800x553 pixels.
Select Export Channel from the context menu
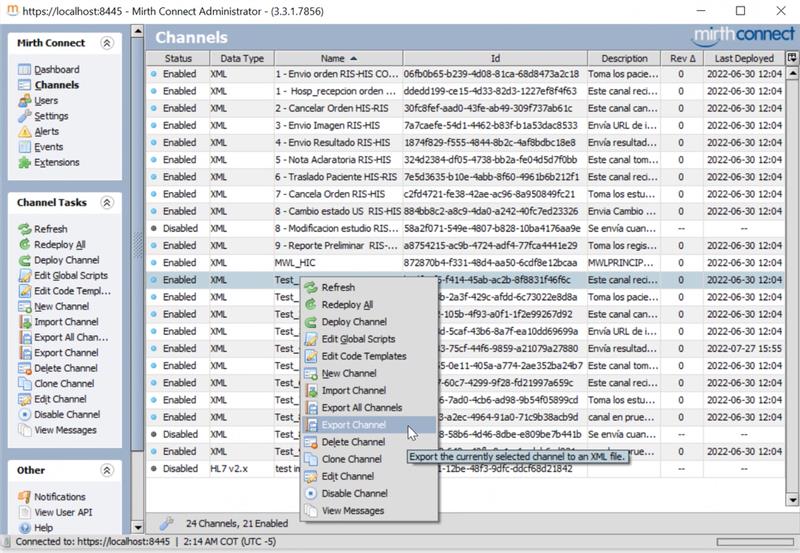353,425
